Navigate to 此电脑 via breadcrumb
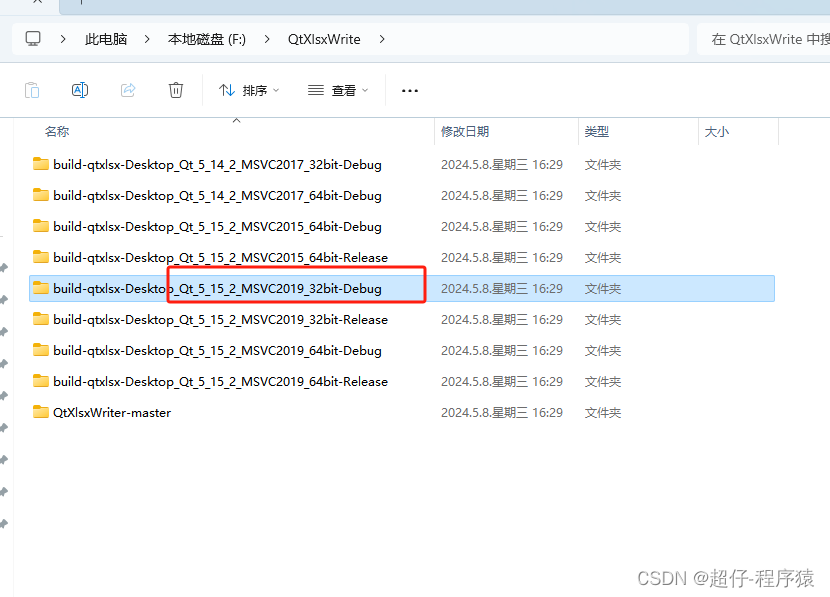Screen dimensions: 830x597 [106, 39]
